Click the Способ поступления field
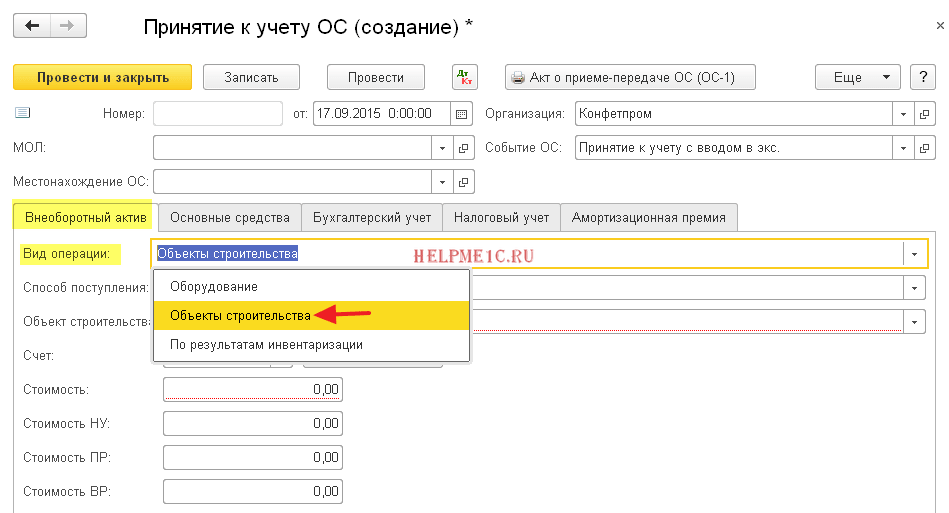The height and width of the screenshot is (513, 949). (x=688, y=288)
